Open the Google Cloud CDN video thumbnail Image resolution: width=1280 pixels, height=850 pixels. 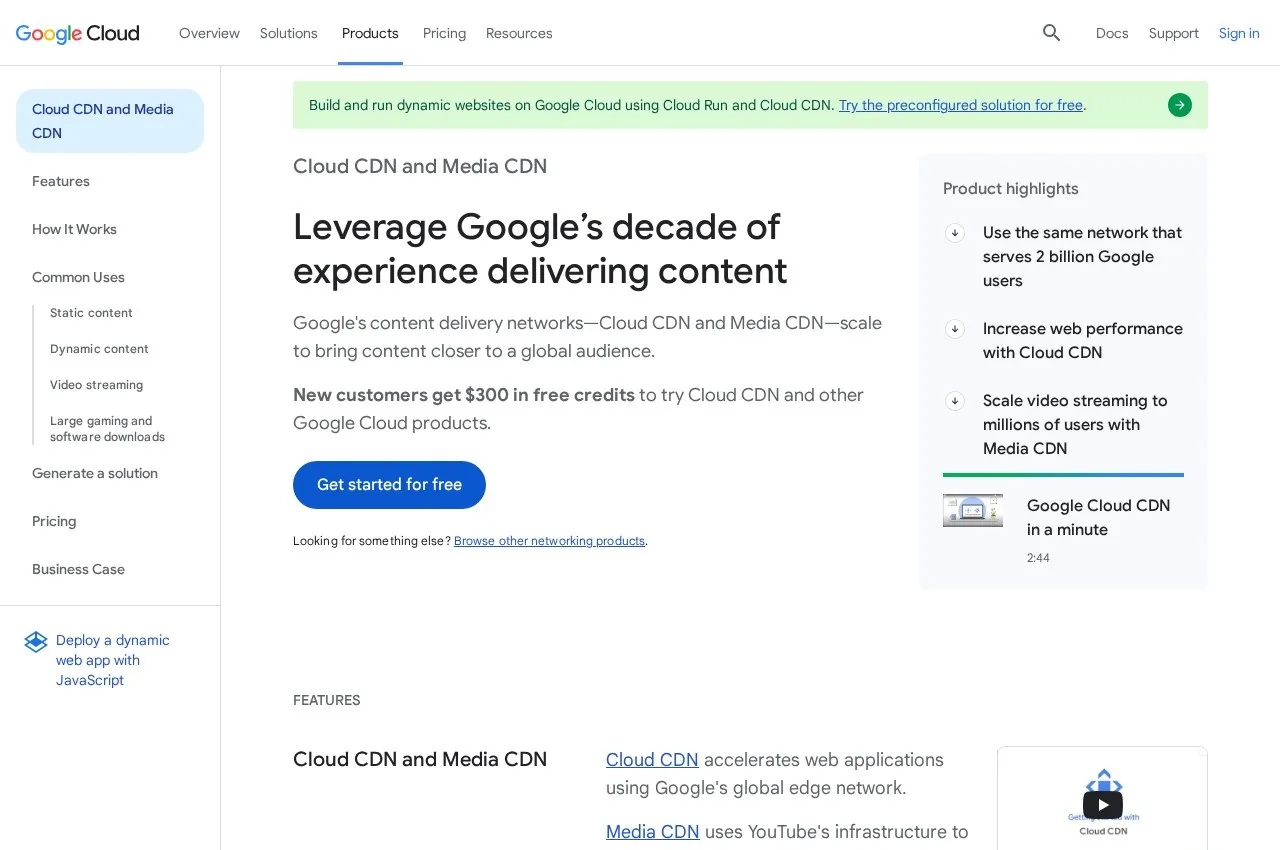[973, 510]
